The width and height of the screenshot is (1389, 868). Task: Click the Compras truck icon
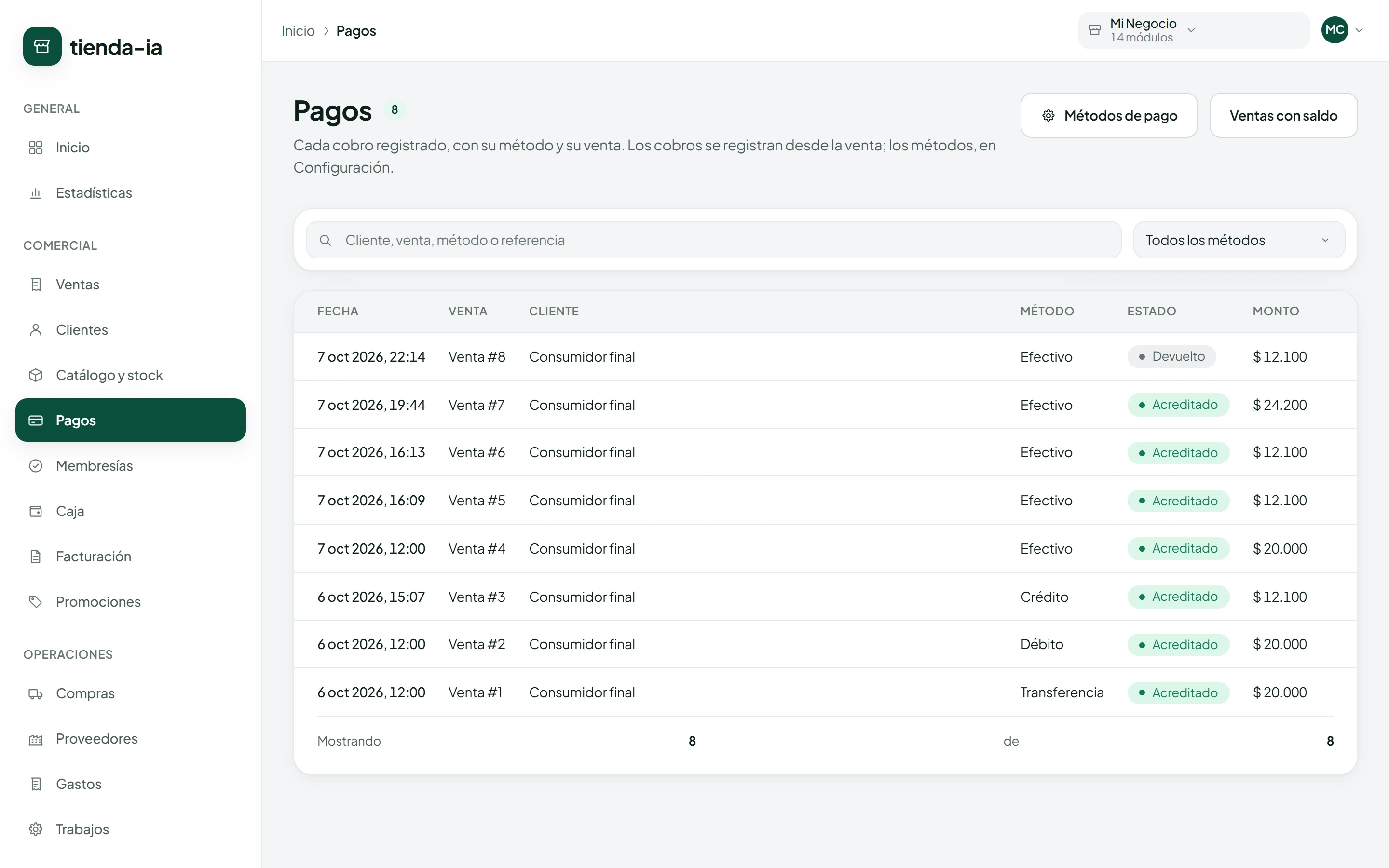point(36,693)
